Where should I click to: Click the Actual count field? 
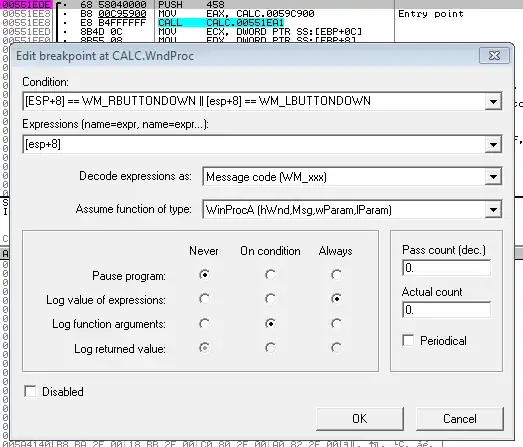447,310
